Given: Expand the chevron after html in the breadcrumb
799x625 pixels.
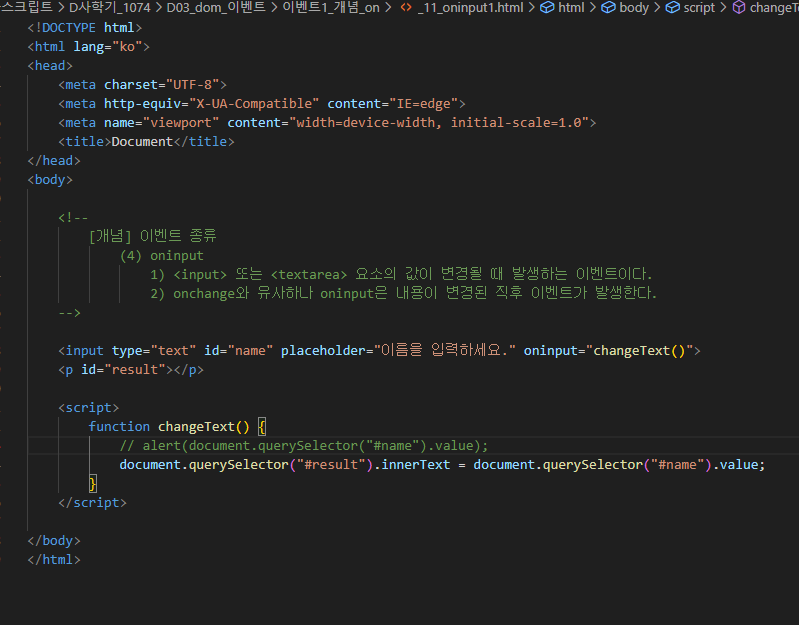Looking at the screenshot, I should pos(593,8).
